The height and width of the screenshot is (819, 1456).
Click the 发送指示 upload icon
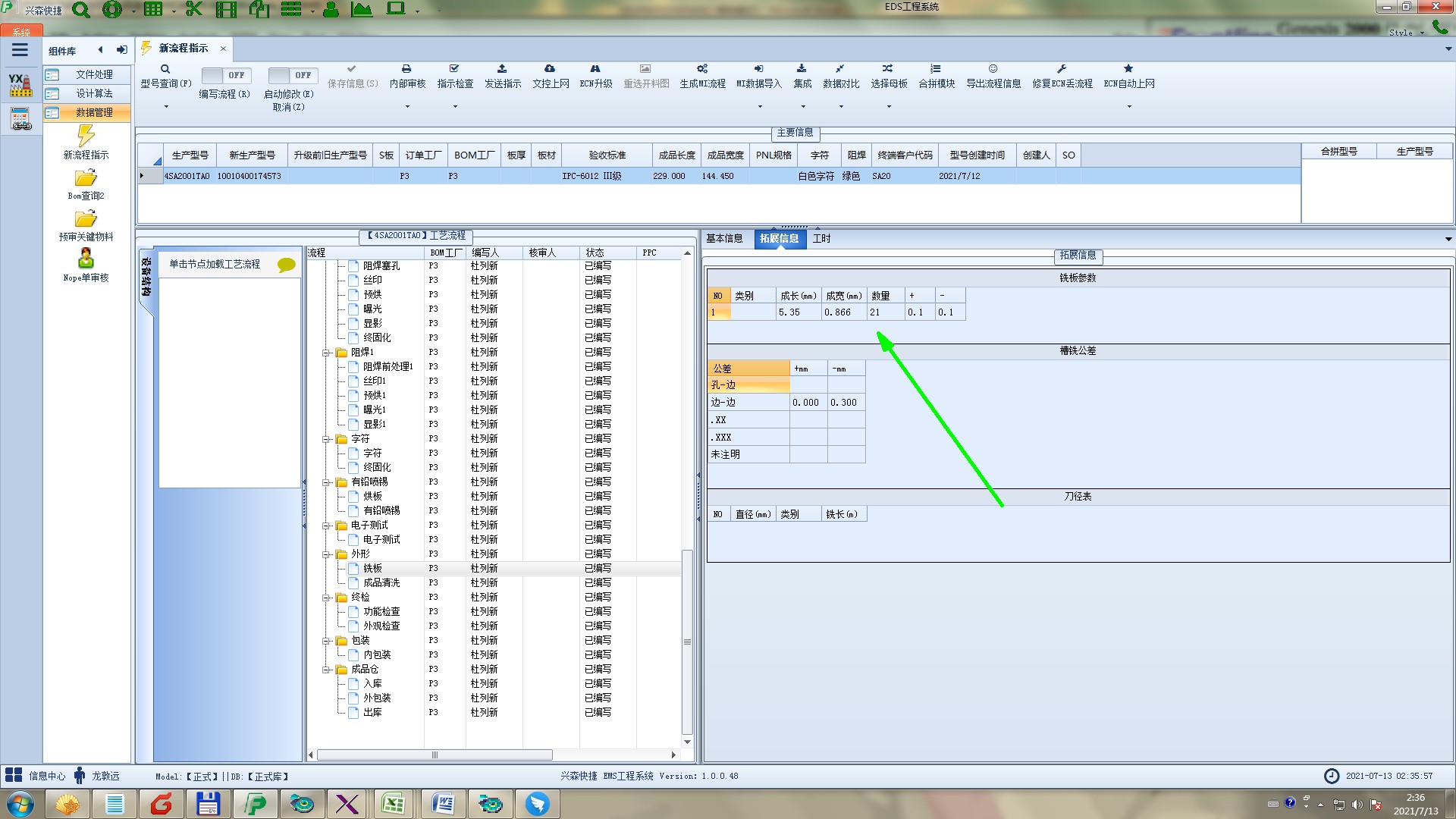tap(502, 69)
